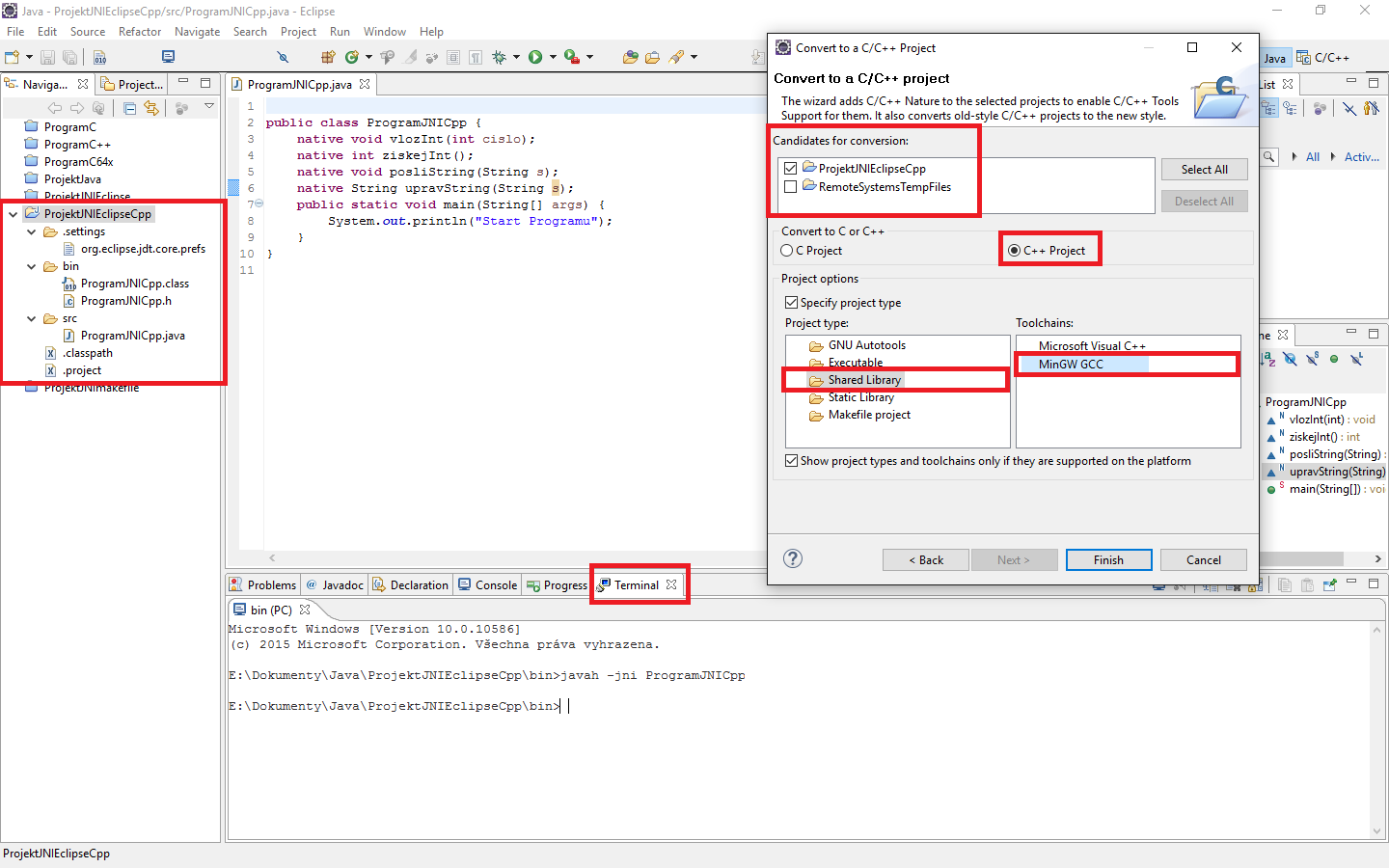1389x868 pixels.
Task: Open the Refactor menu
Action: pos(140,32)
